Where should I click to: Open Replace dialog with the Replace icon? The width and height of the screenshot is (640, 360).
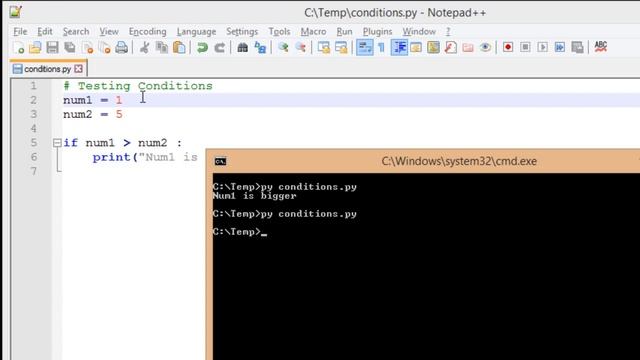pos(260,47)
